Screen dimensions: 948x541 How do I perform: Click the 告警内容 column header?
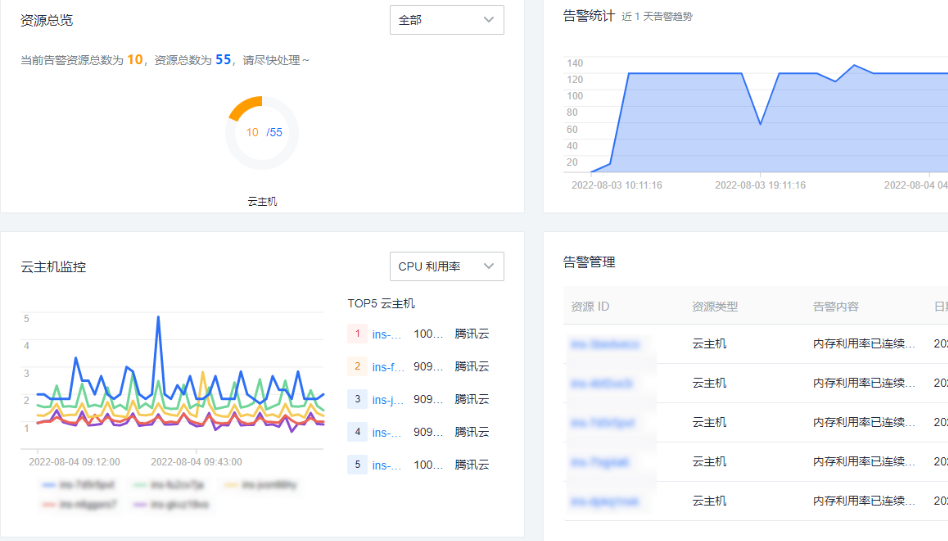[x=836, y=306]
